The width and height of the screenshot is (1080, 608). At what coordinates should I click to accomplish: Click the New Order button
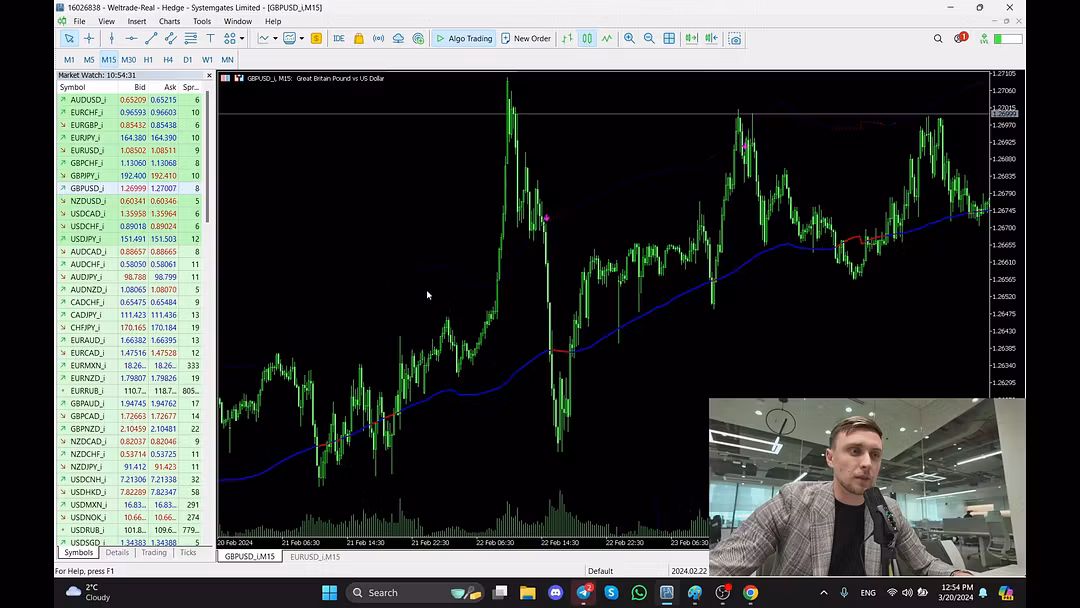[526, 39]
